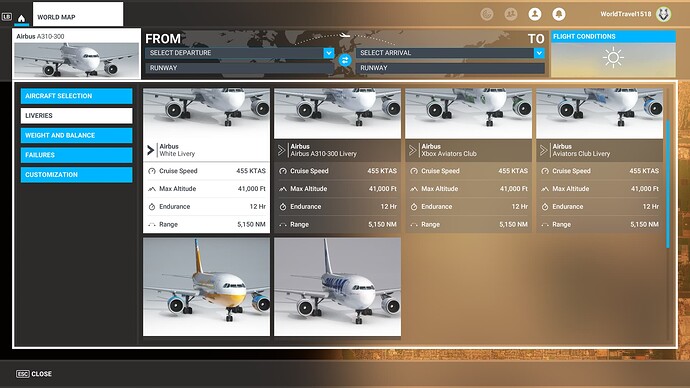Click Aviators Club Livery Cruise Speed icon
690x388 pixels.
point(545,171)
